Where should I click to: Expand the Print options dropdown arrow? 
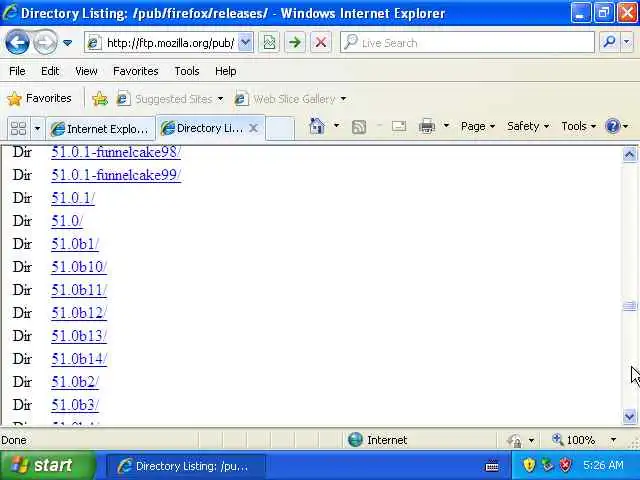446,126
